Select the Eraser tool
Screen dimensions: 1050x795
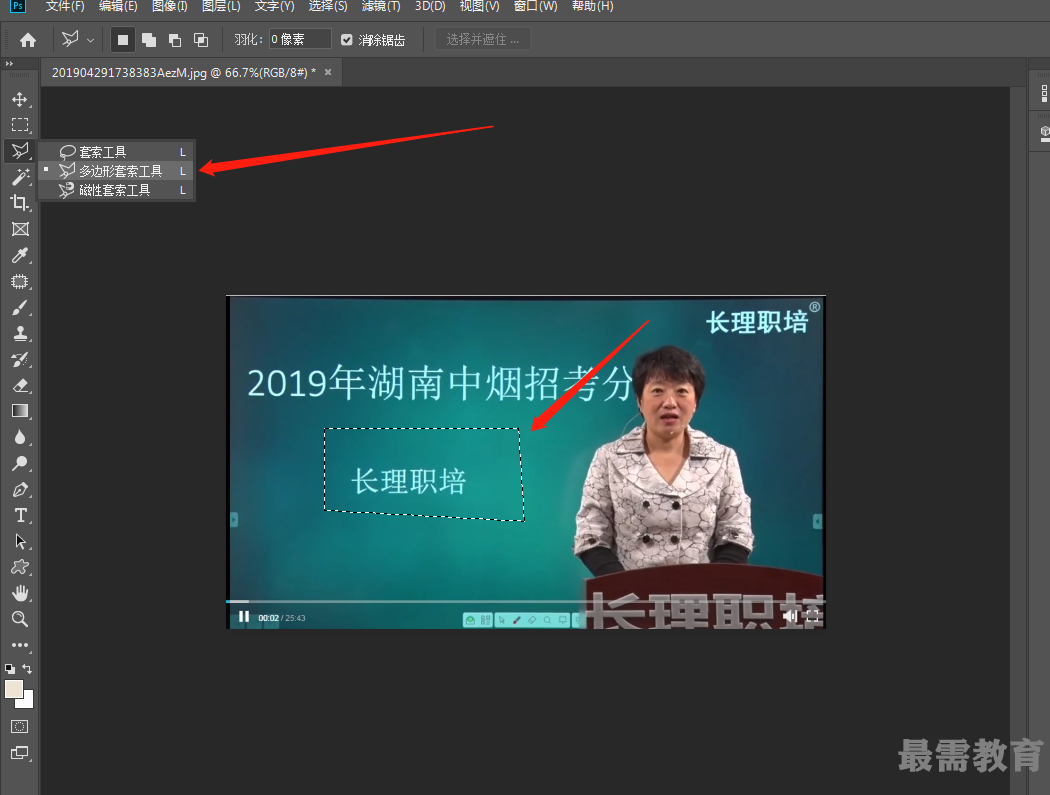tap(19, 385)
